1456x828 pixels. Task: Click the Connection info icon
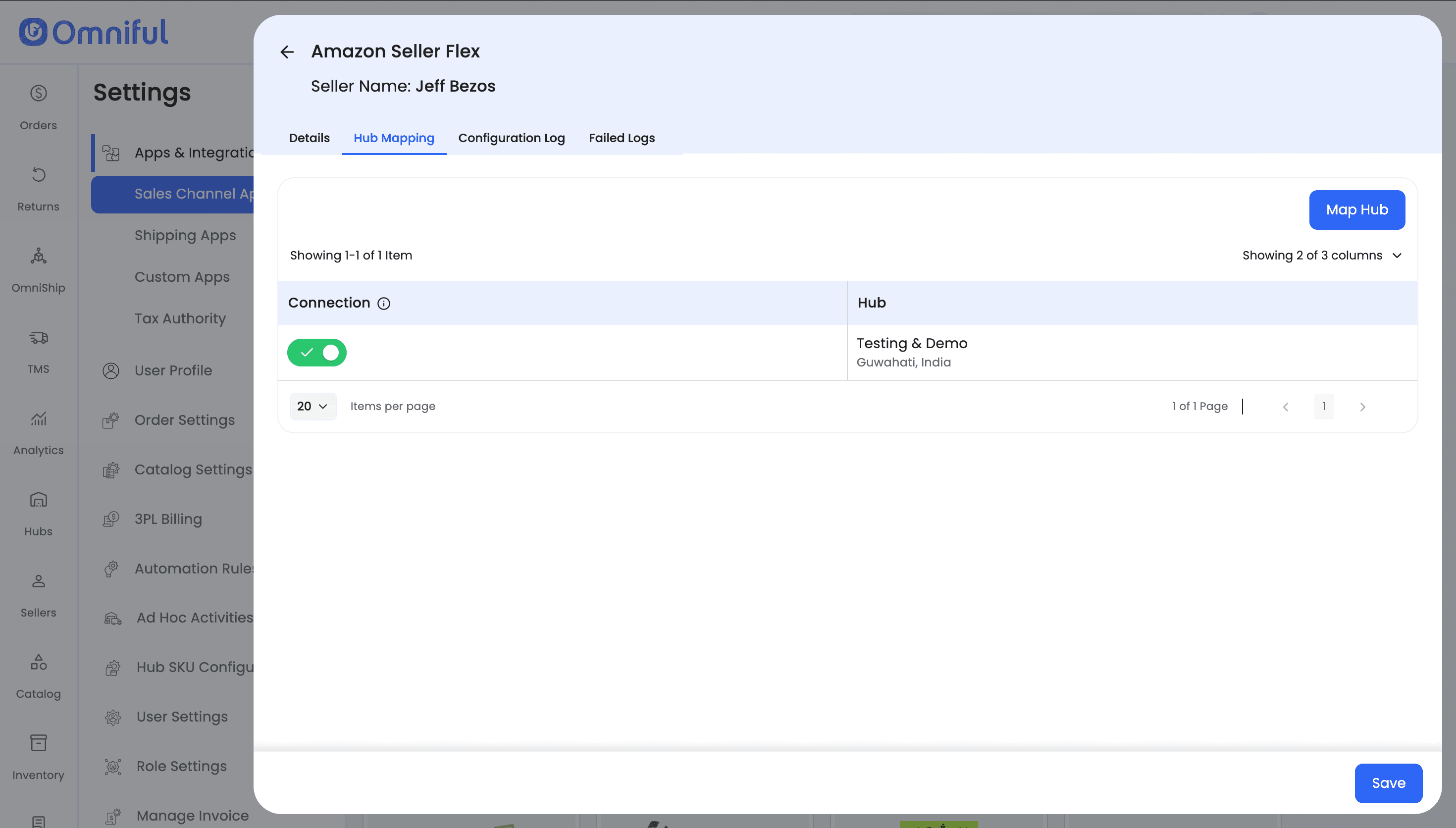click(x=384, y=304)
